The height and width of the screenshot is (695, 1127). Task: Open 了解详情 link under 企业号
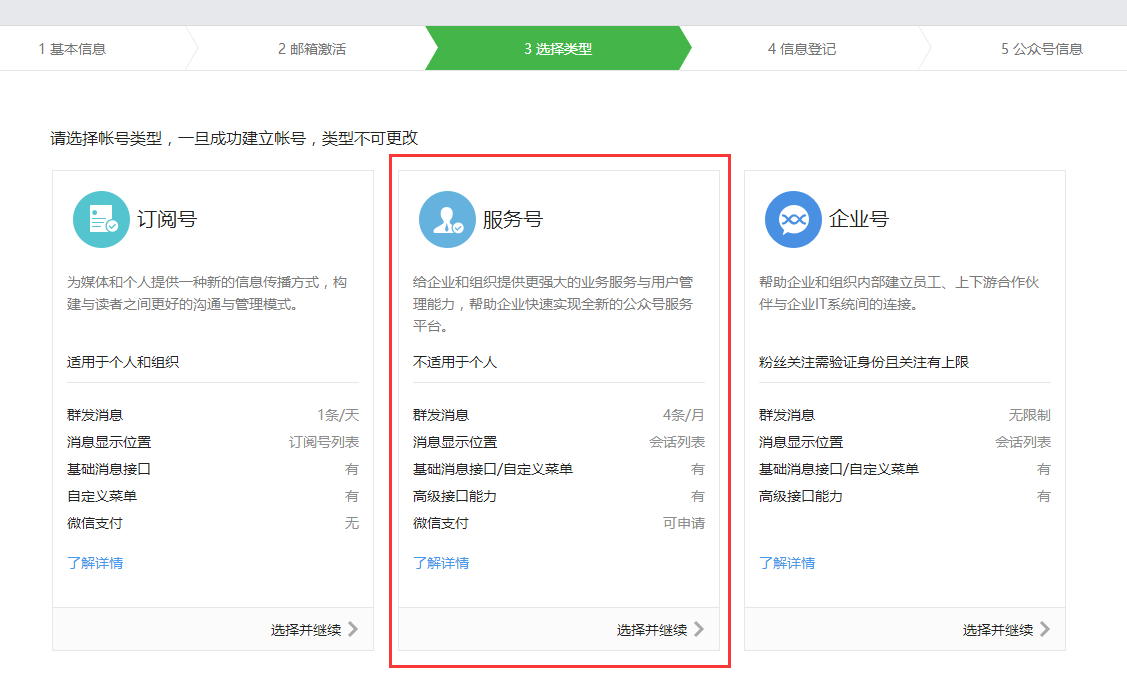787,563
